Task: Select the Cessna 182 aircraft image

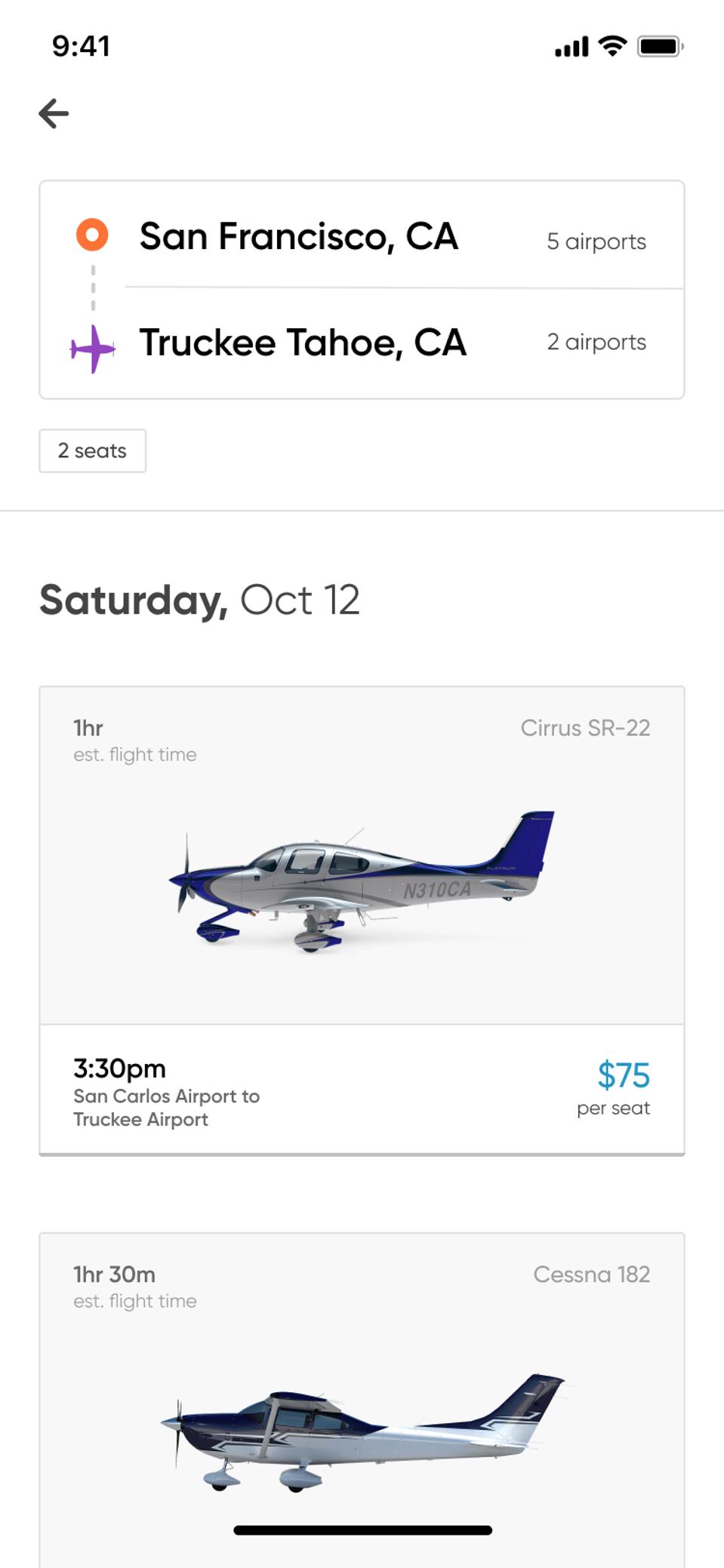Action: [x=362, y=1430]
